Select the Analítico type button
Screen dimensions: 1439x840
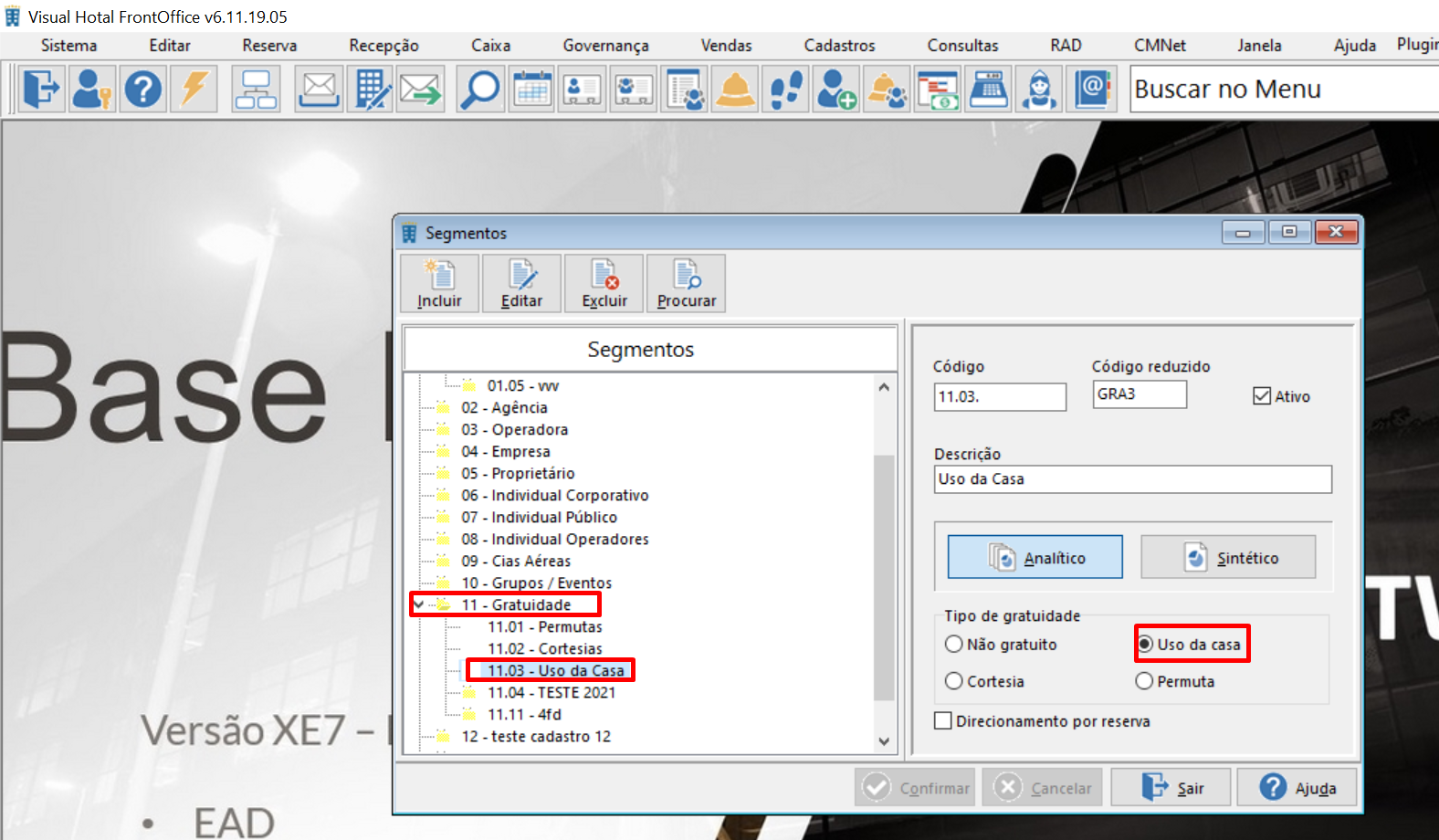[1035, 557]
